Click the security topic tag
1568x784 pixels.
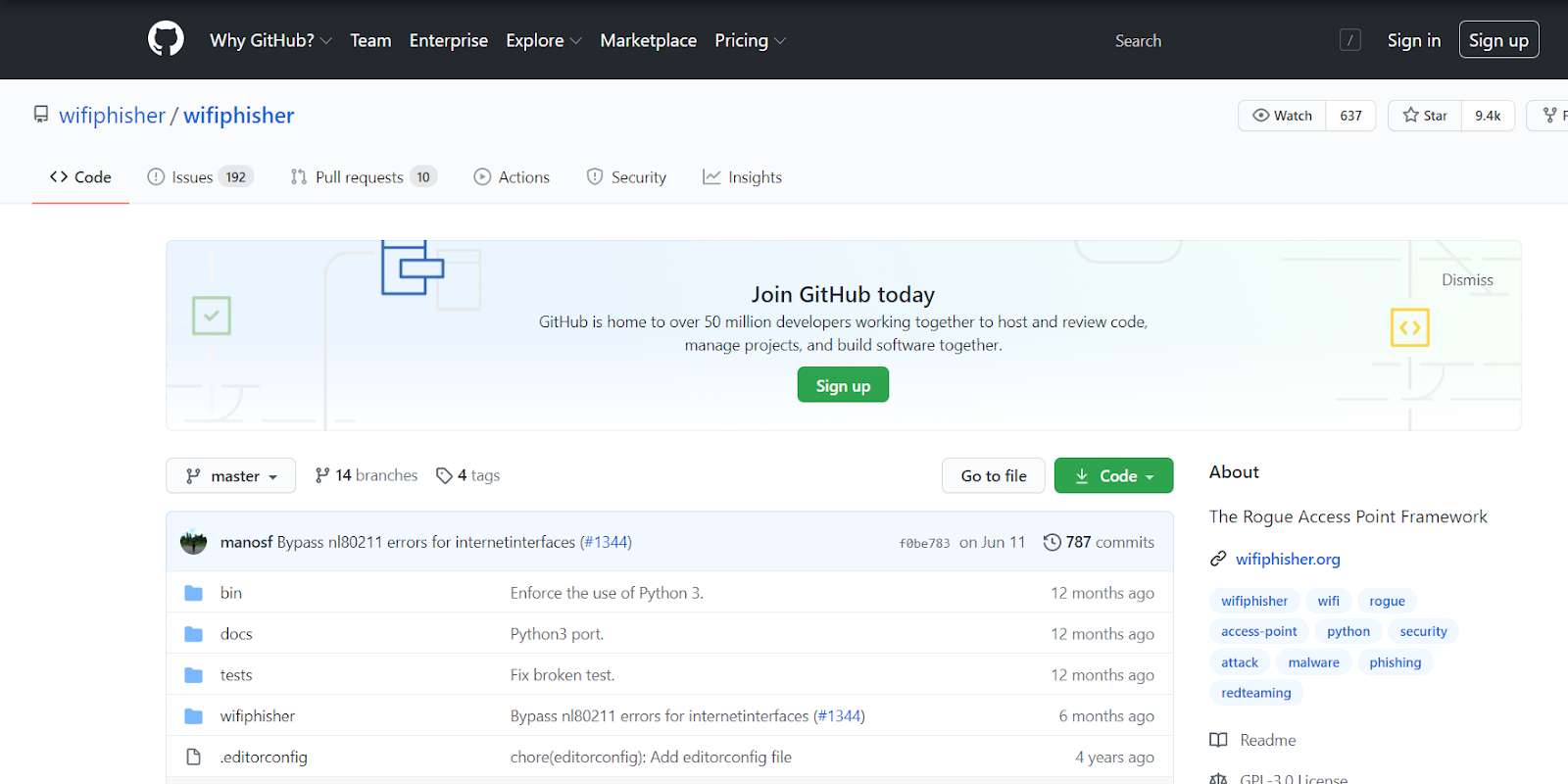(1423, 631)
